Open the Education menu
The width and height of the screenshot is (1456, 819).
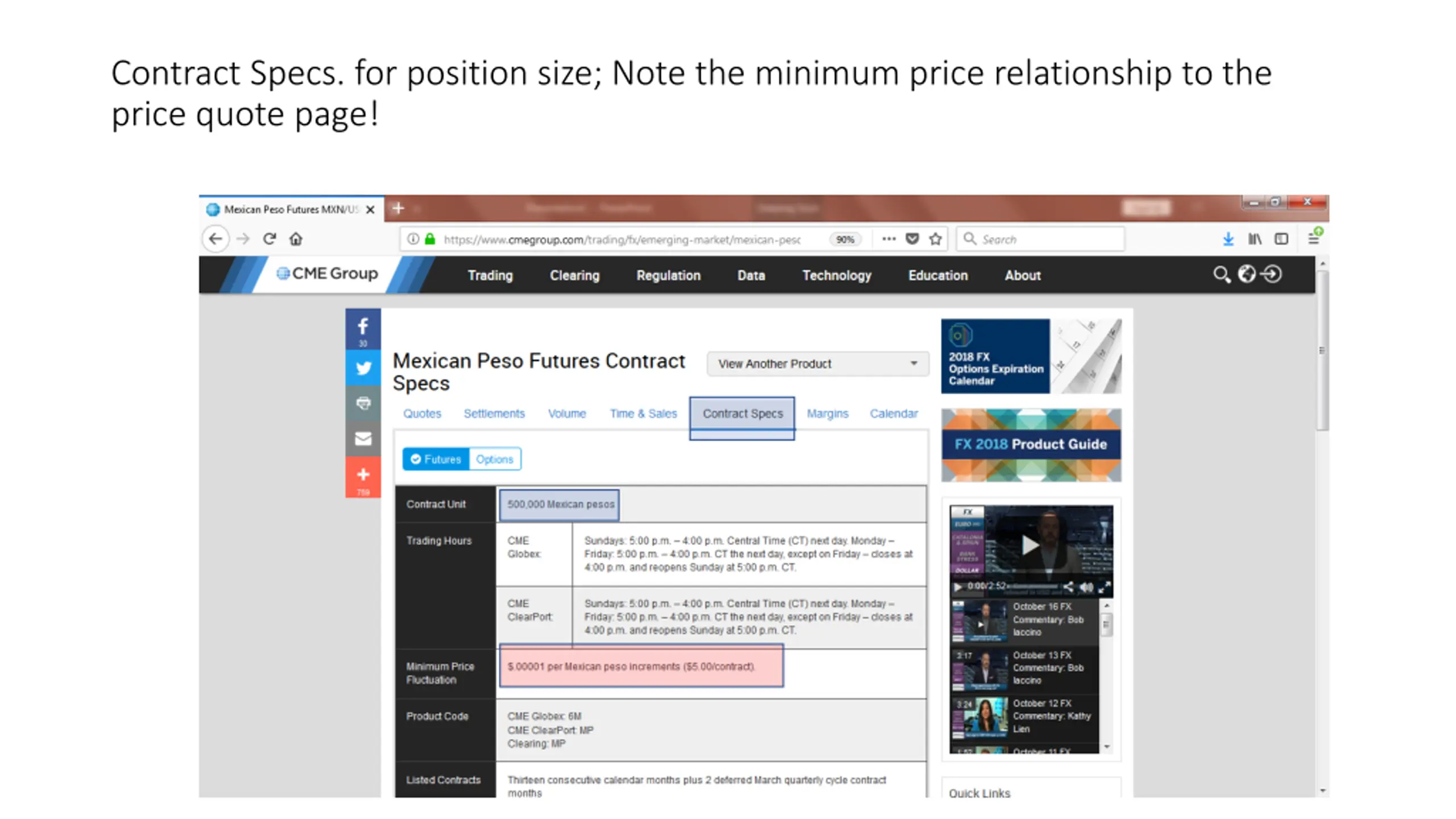(x=938, y=275)
